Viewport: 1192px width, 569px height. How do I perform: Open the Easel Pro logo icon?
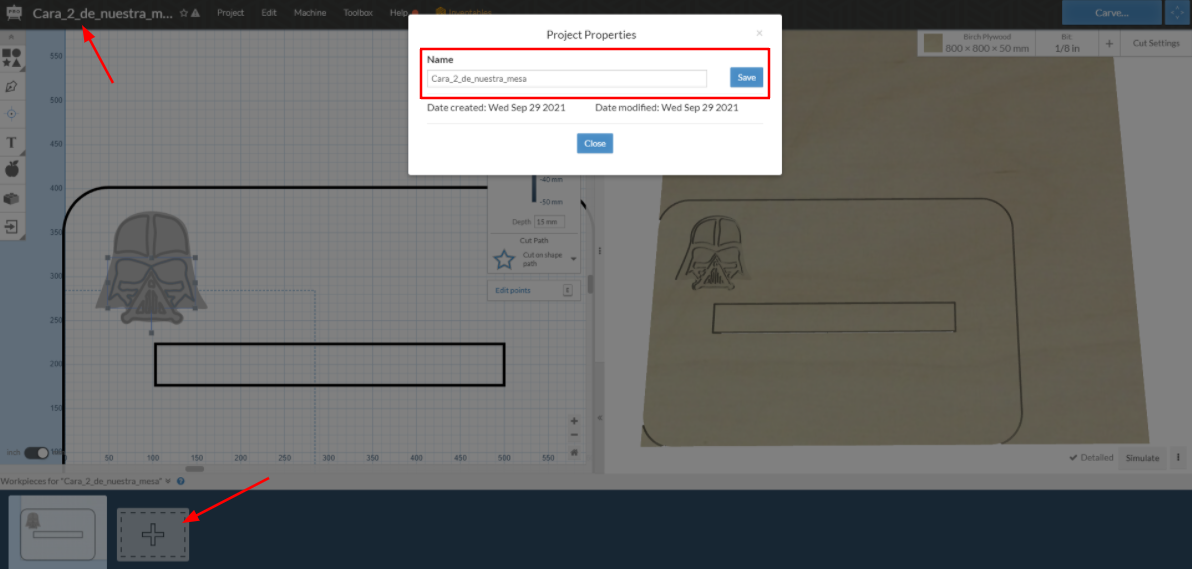tap(14, 13)
